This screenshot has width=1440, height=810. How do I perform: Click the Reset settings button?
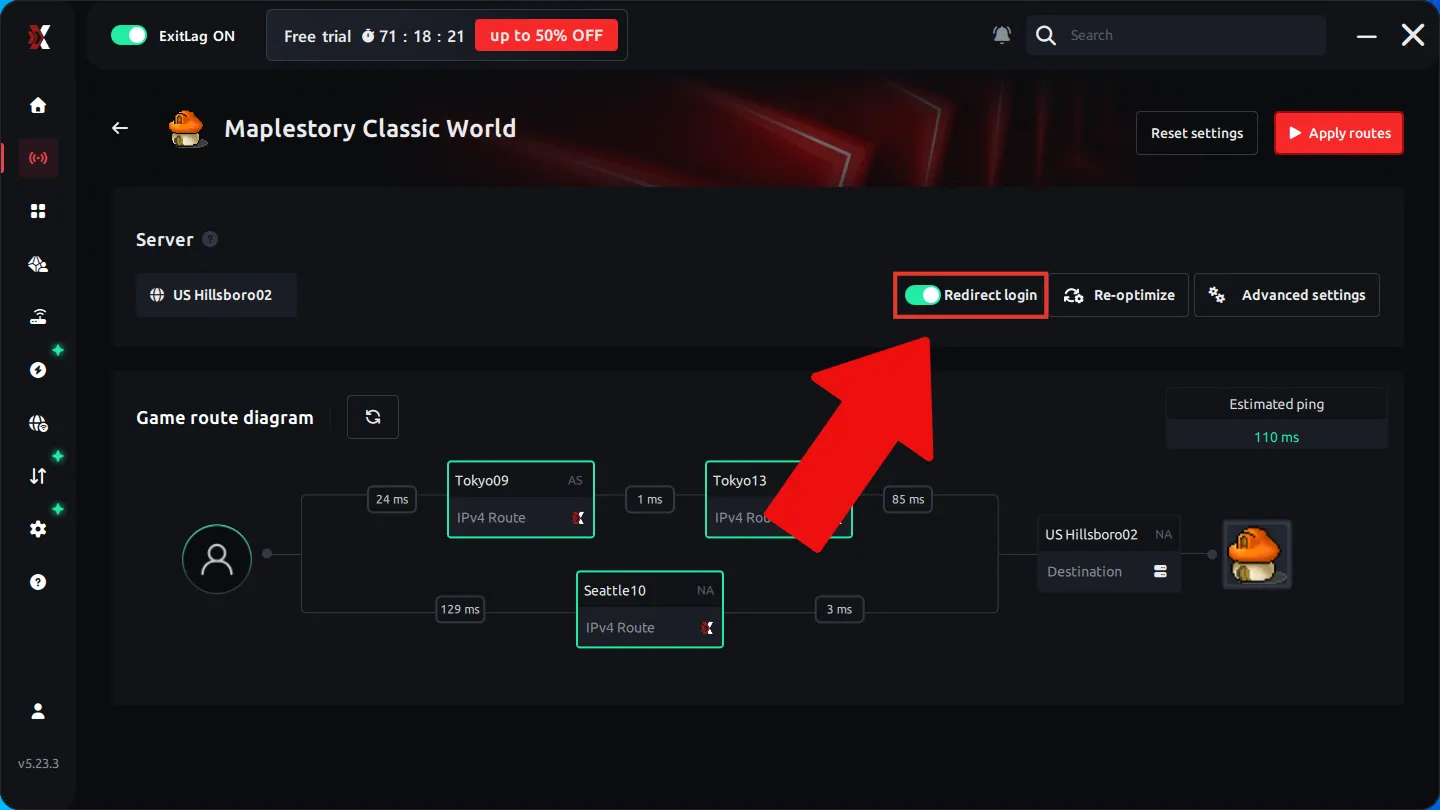[x=1197, y=133]
